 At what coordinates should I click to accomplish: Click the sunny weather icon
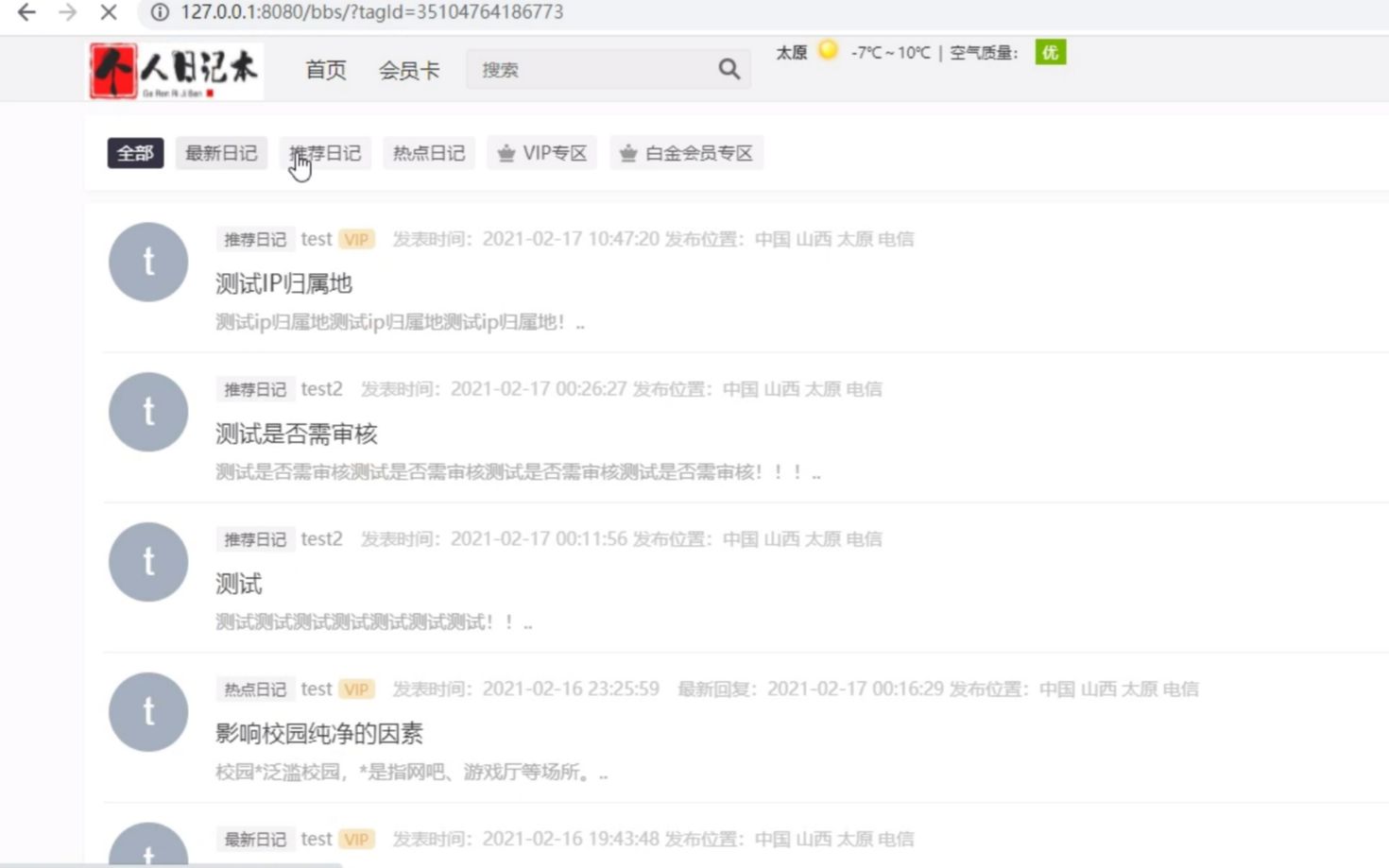(828, 50)
